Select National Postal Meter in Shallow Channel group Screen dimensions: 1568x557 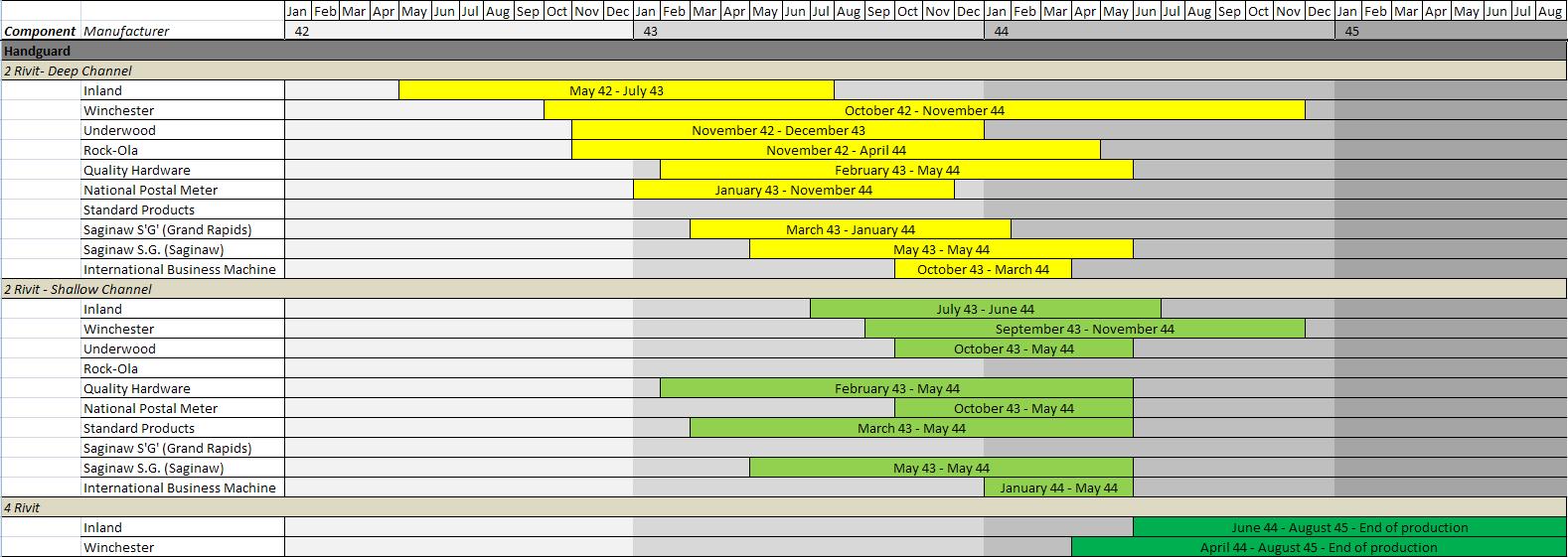click(183, 408)
